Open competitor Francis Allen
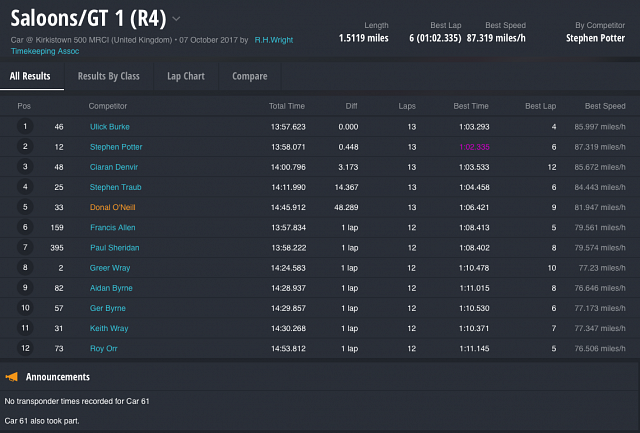Image resolution: width=640 pixels, height=433 pixels. (x=113, y=227)
